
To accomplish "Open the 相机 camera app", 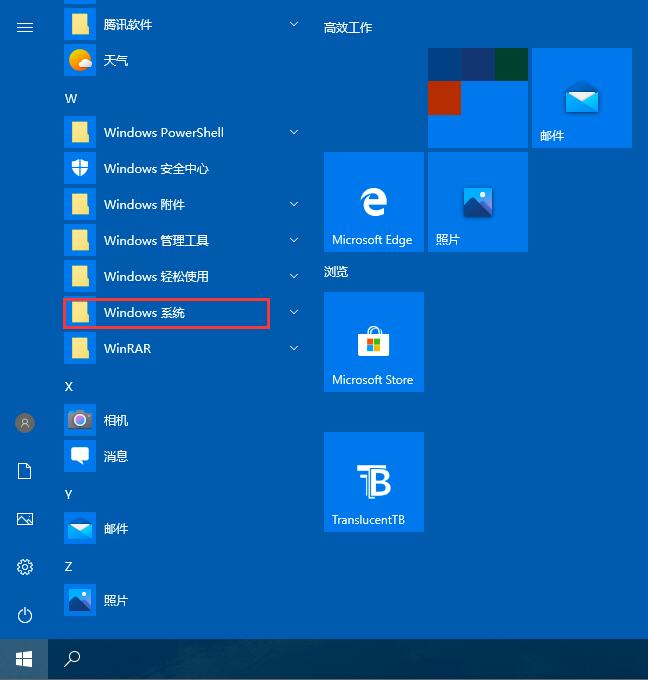I will (116, 421).
